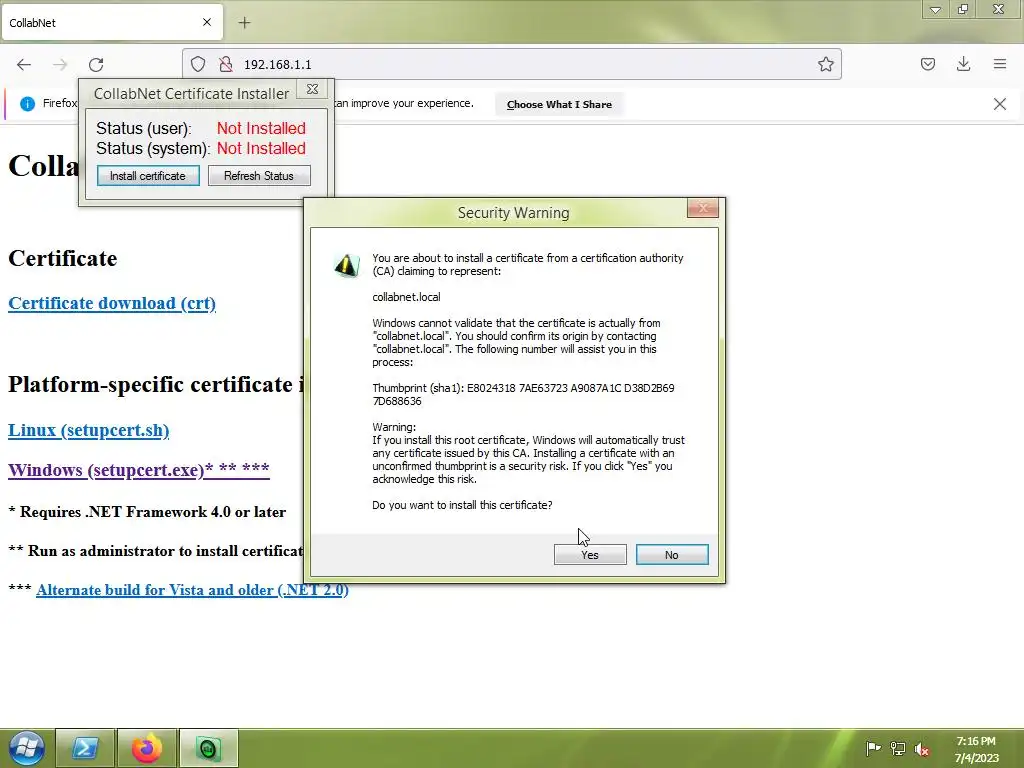Click the taskbar clock showing 7:16 PM
The width and height of the screenshot is (1024, 768).
pyautogui.click(x=976, y=749)
